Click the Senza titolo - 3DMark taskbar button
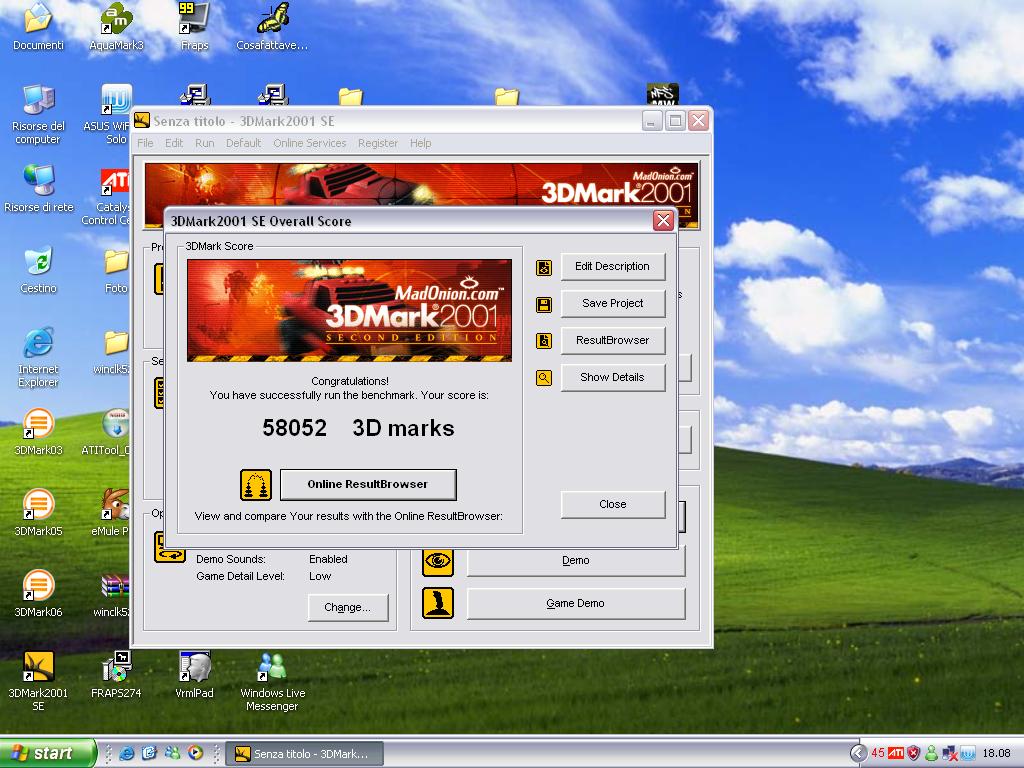This screenshot has width=1024, height=768. pyautogui.click(x=304, y=754)
